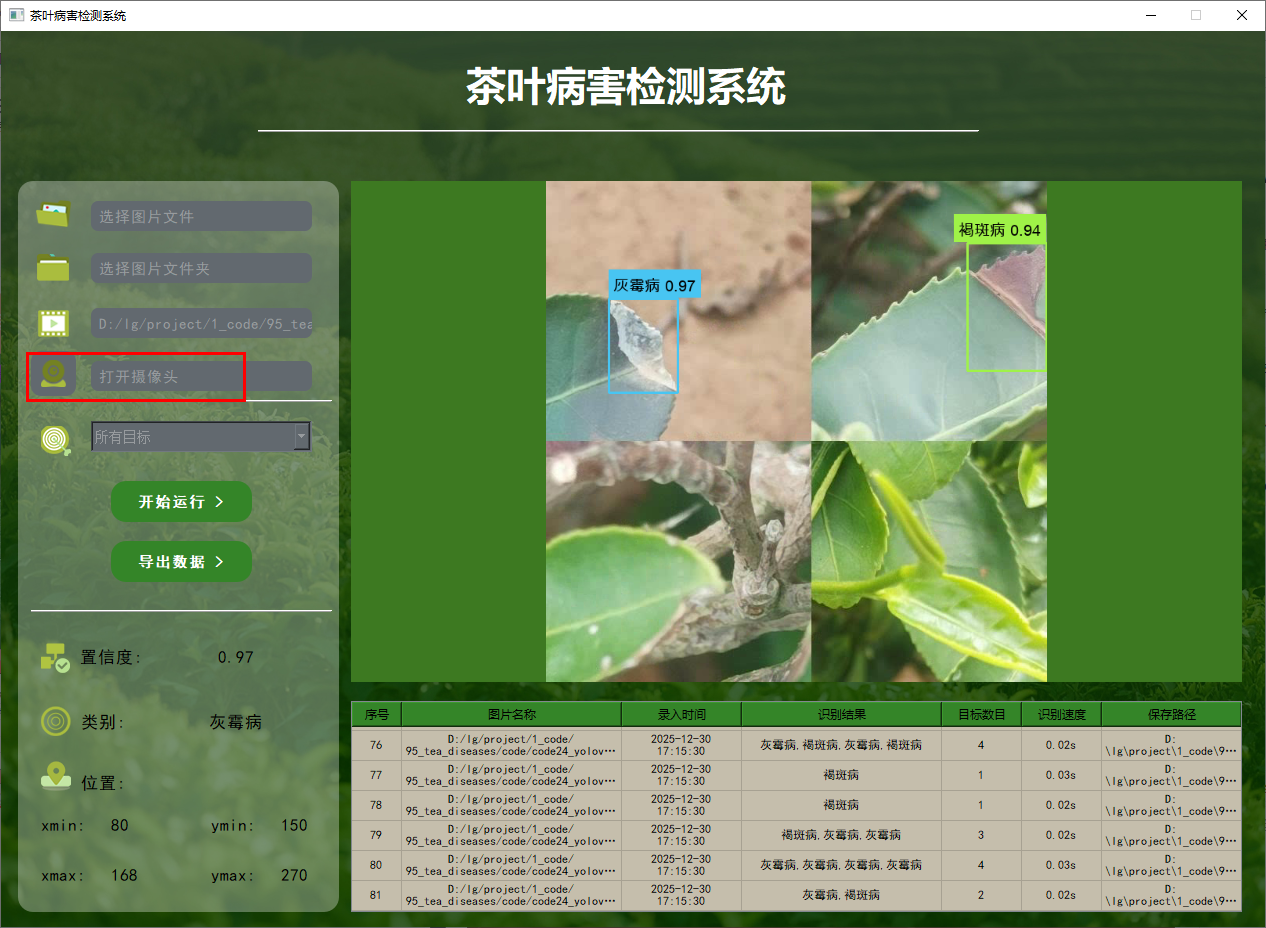Click the location pin icon beside 位置
The width and height of the screenshot is (1266, 928).
[55, 777]
